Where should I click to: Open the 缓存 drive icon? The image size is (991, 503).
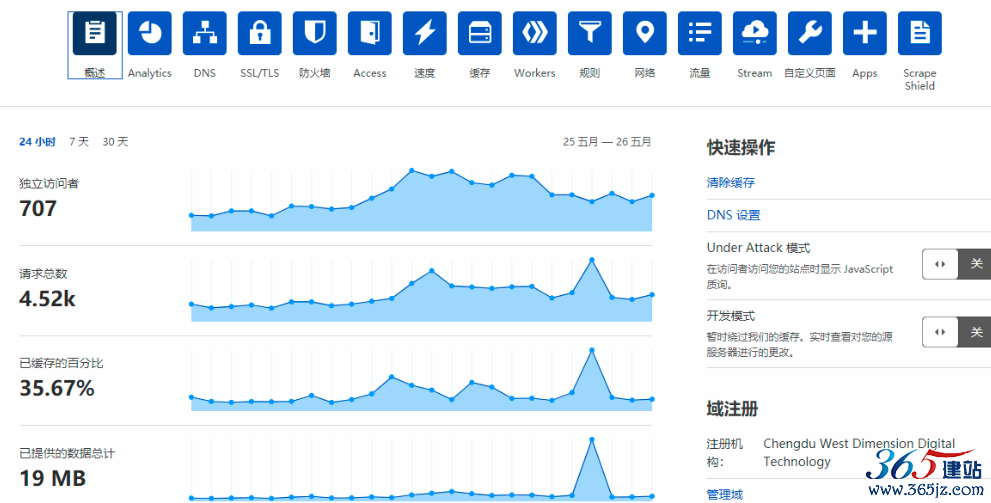click(480, 33)
